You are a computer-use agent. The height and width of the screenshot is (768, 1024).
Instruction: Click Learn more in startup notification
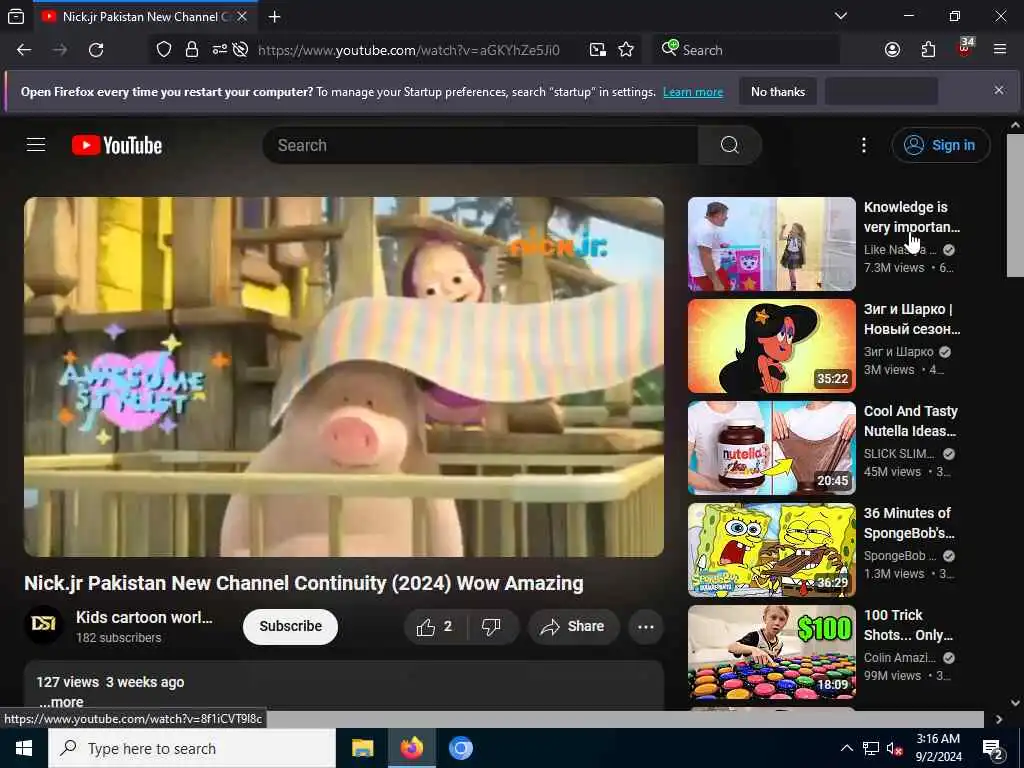click(x=693, y=92)
